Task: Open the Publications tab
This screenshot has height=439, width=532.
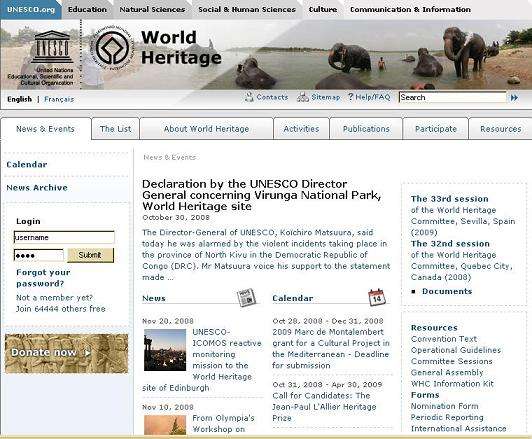Action: [x=366, y=129]
